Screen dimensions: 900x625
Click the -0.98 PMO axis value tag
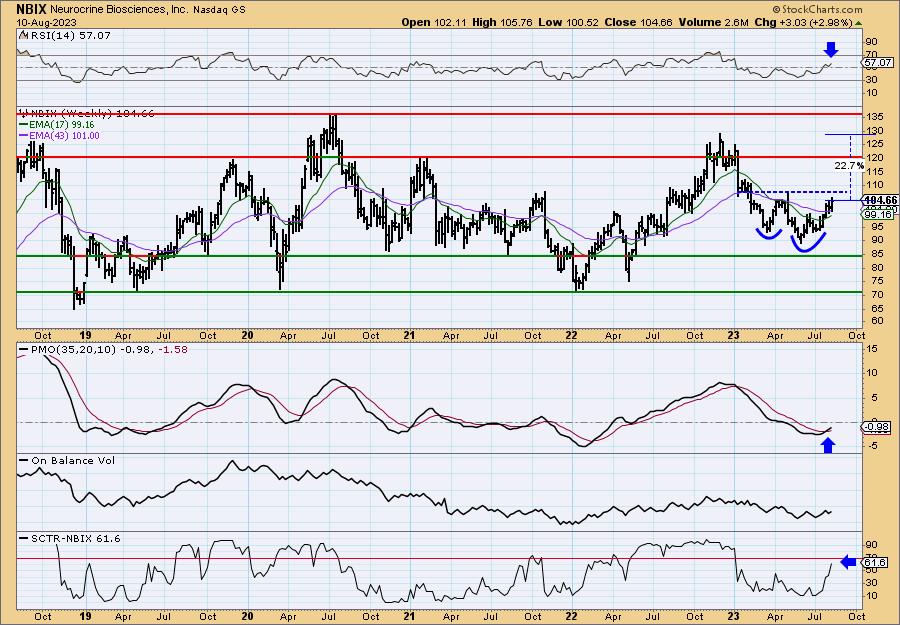(x=876, y=426)
